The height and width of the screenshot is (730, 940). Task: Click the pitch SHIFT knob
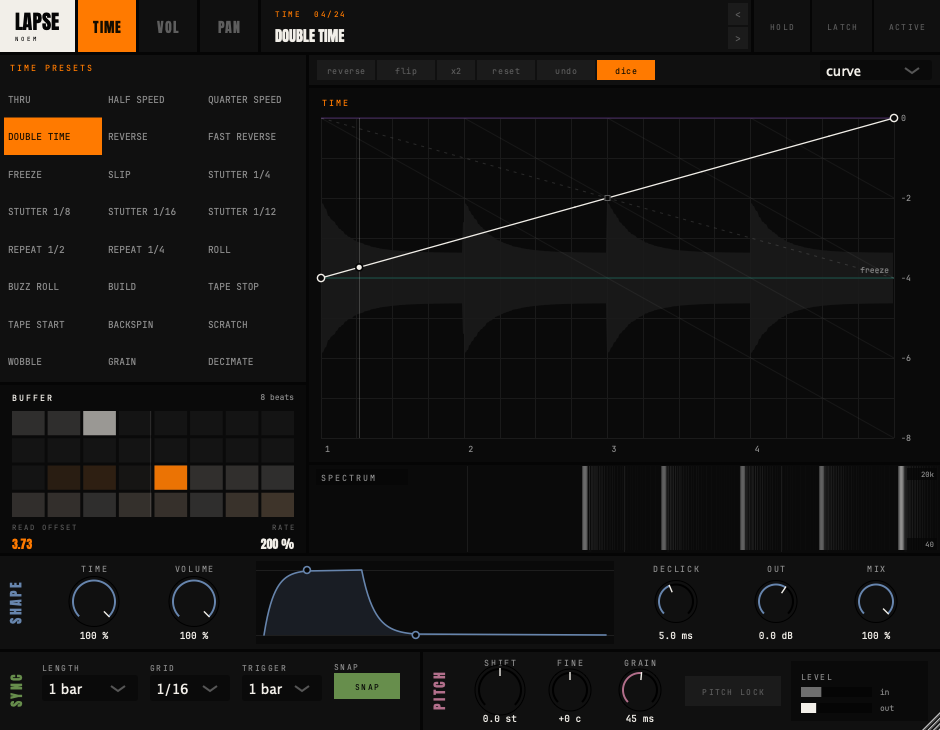click(x=499, y=689)
